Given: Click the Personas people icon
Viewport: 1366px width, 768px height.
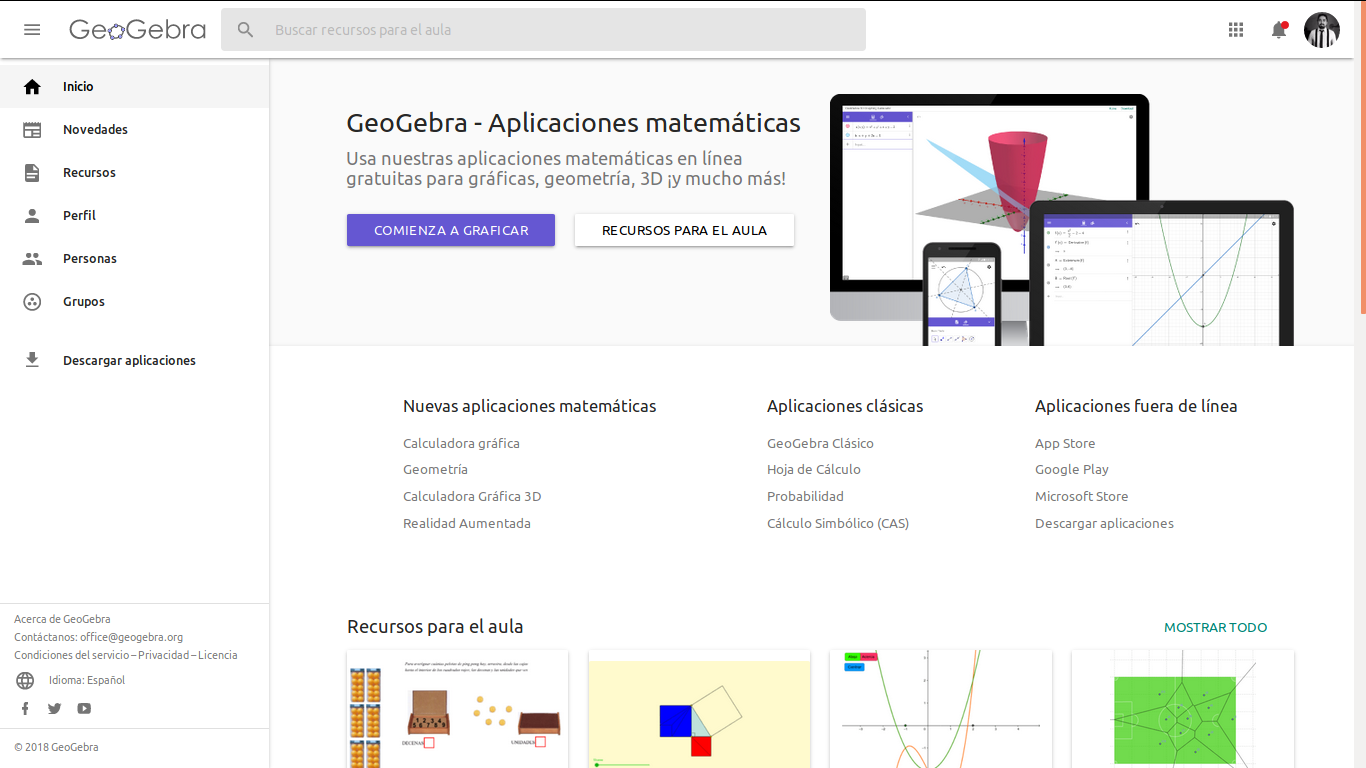Looking at the screenshot, I should pyautogui.click(x=32, y=259).
